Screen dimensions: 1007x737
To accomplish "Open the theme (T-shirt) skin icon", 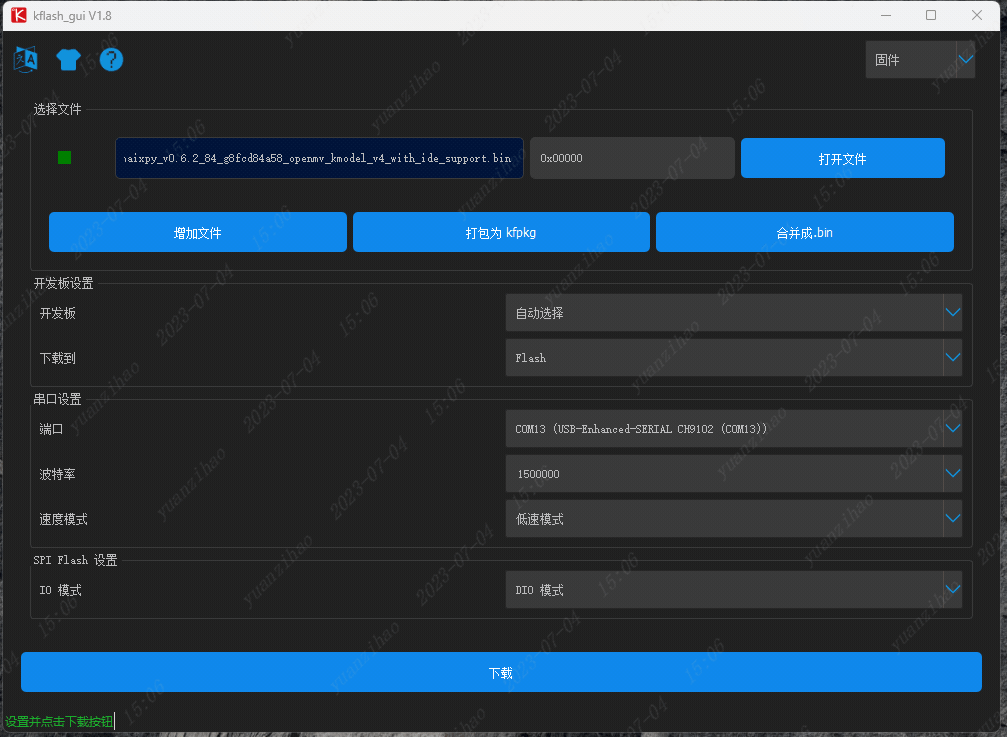I will point(68,60).
